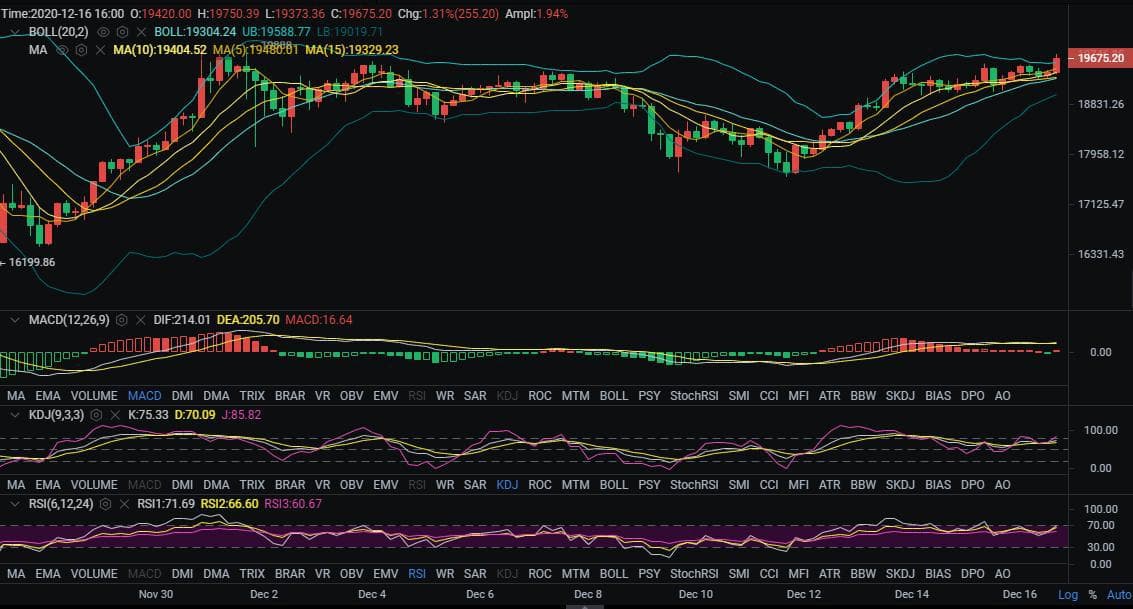Collapse the KDJ panel chevron

[15, 414]
